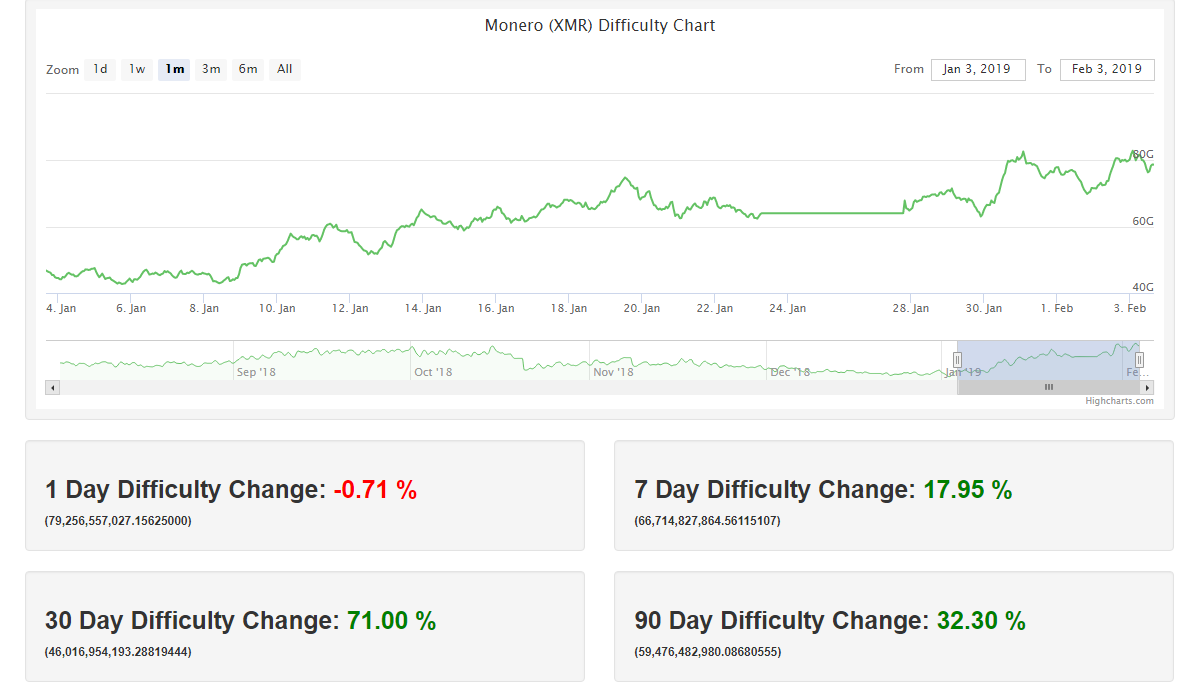Screen dimensions: 1187x698
Task: Show All time range on chart
Action: [x=285, y=69]
